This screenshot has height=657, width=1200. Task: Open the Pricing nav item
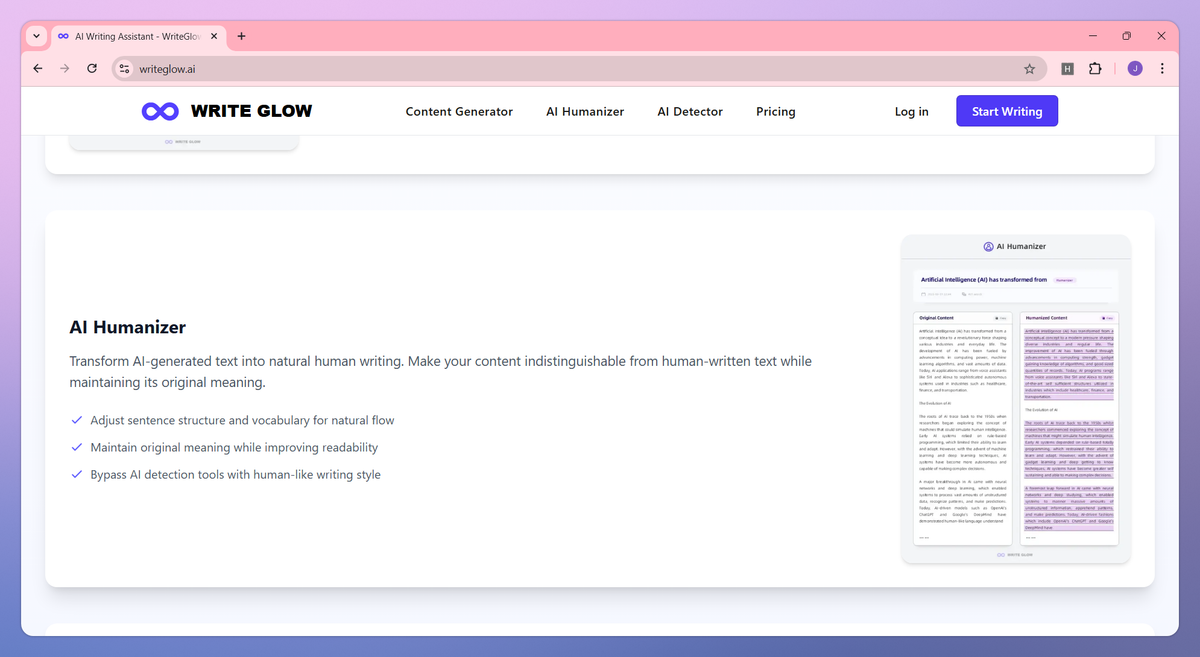[x=776, y=112]
